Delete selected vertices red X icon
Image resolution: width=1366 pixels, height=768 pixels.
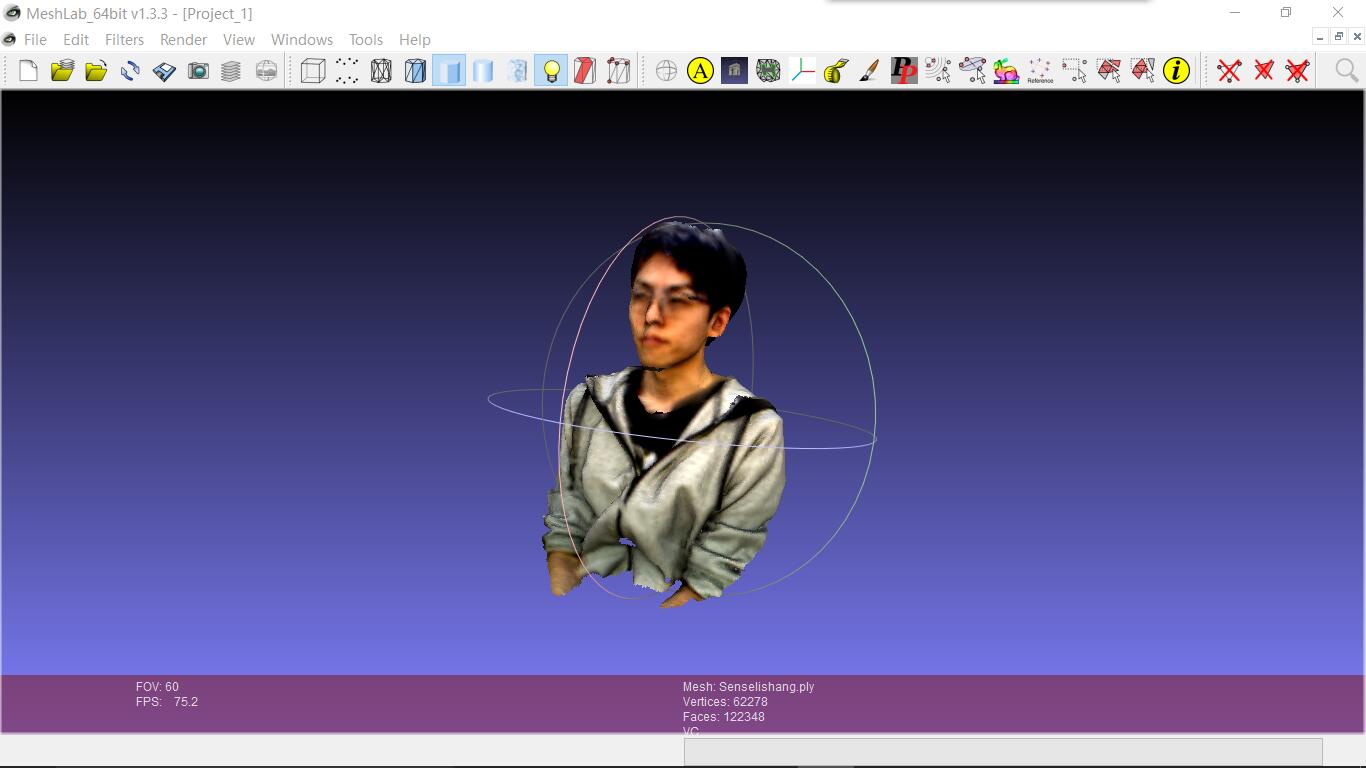1264,70
